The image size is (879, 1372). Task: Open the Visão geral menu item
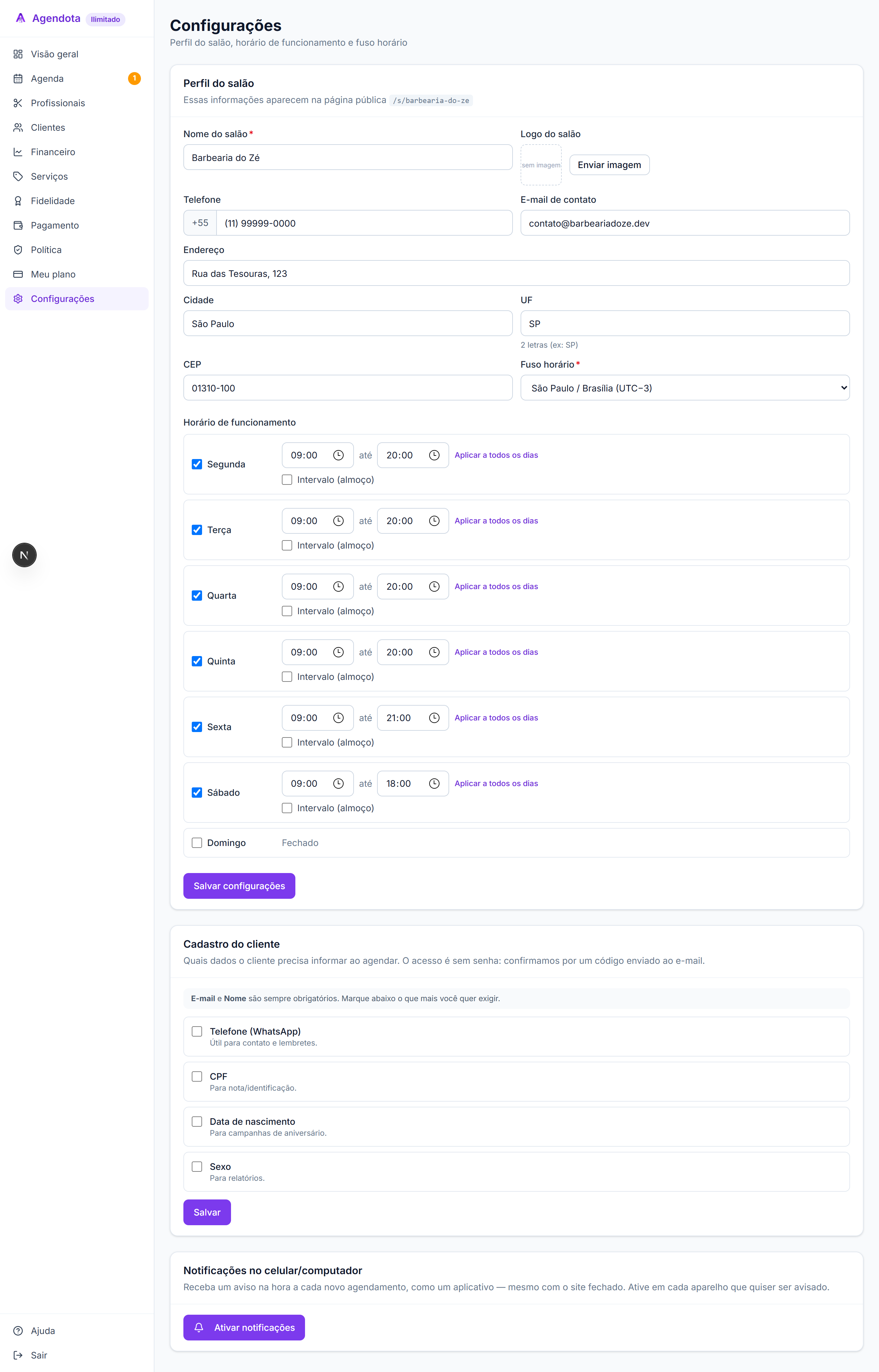(x=77, y=54)
